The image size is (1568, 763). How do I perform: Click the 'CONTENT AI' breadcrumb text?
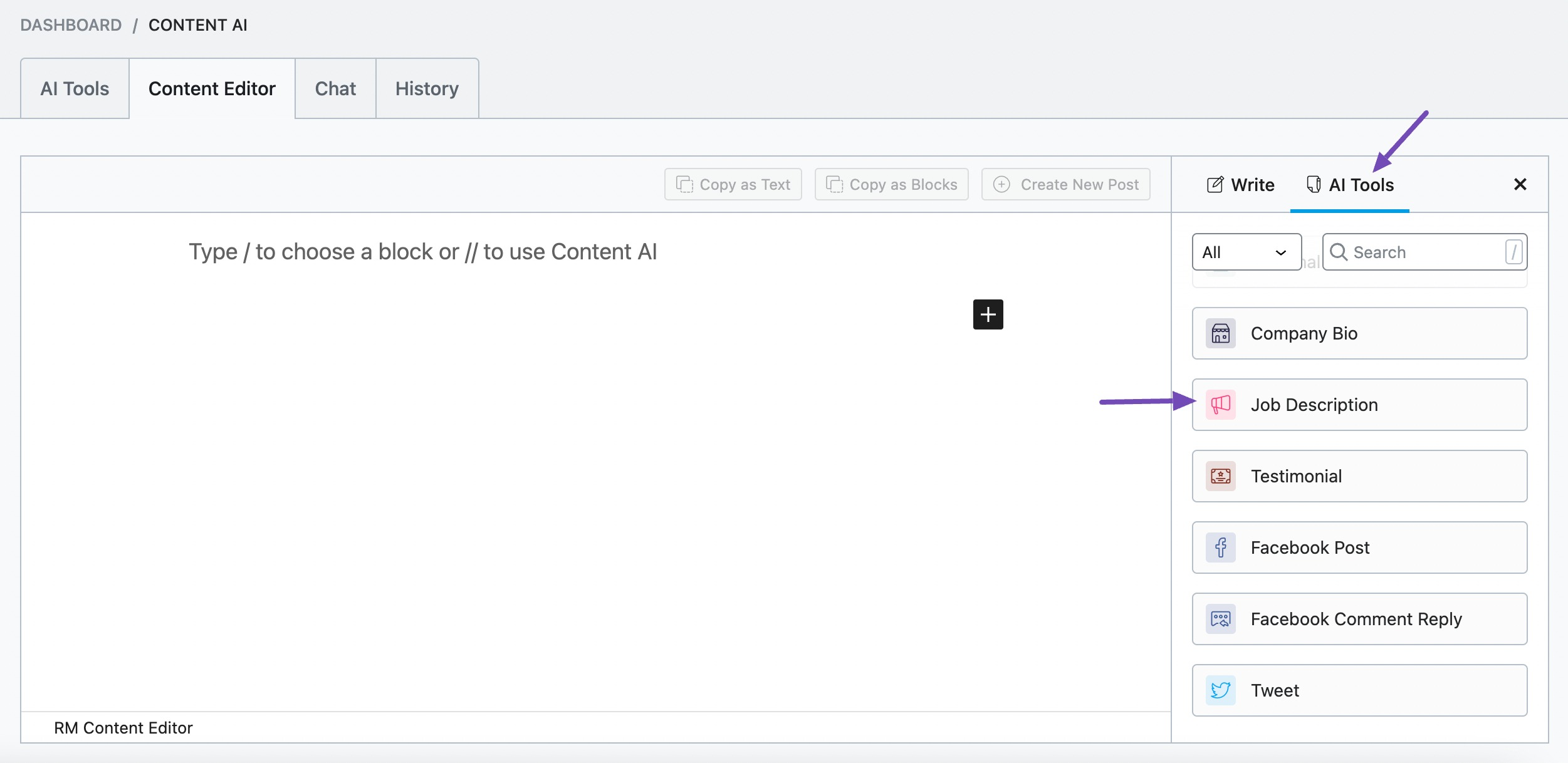tap(198, 25)
